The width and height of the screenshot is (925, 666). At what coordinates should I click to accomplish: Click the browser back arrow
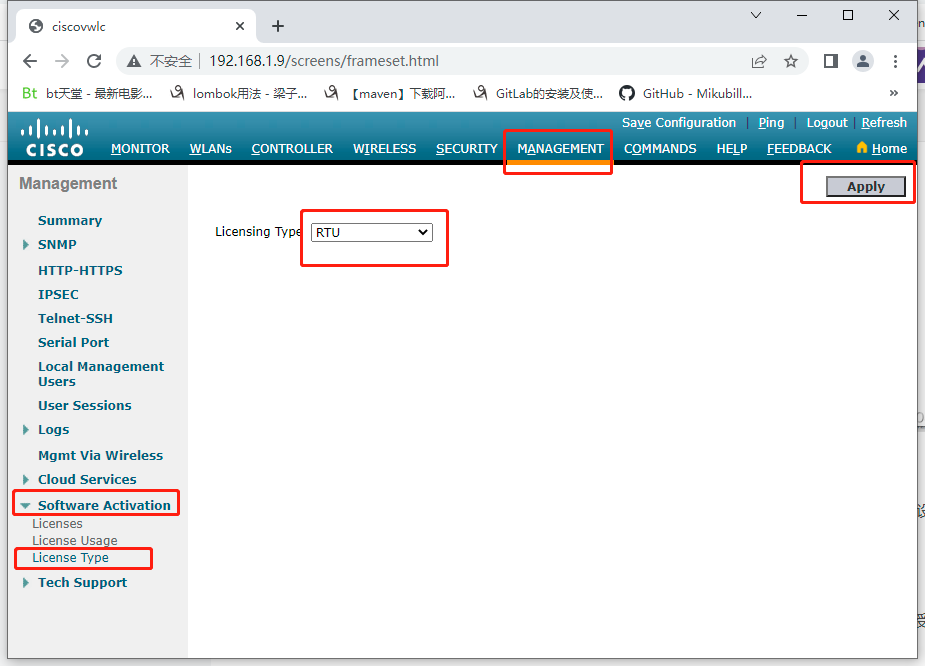[x=29, y=60]
